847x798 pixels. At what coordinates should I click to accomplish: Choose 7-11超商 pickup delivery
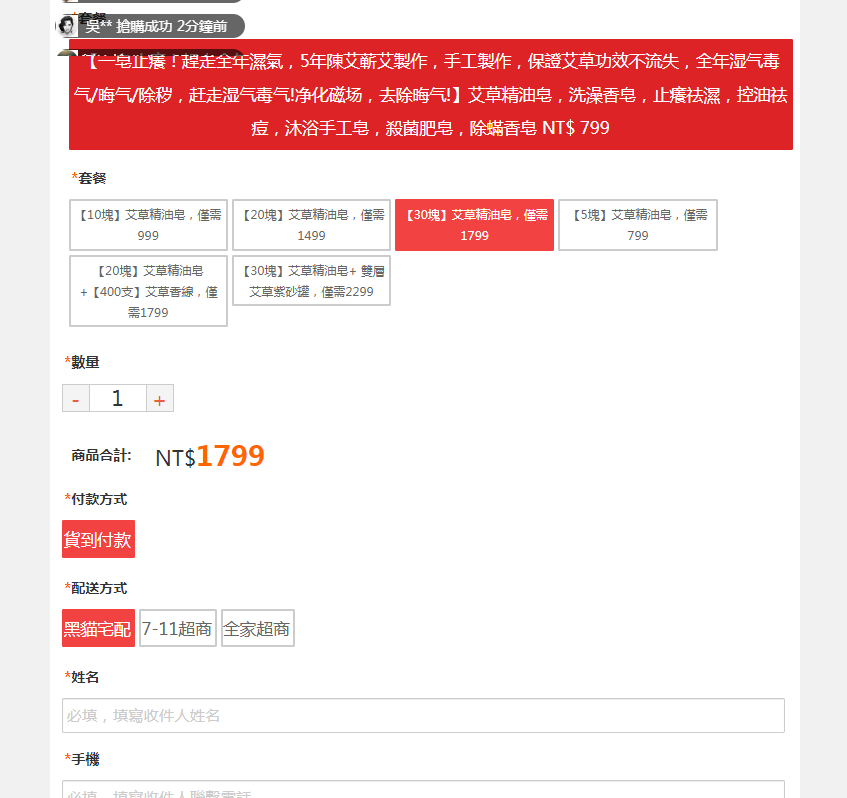[177, 629]
